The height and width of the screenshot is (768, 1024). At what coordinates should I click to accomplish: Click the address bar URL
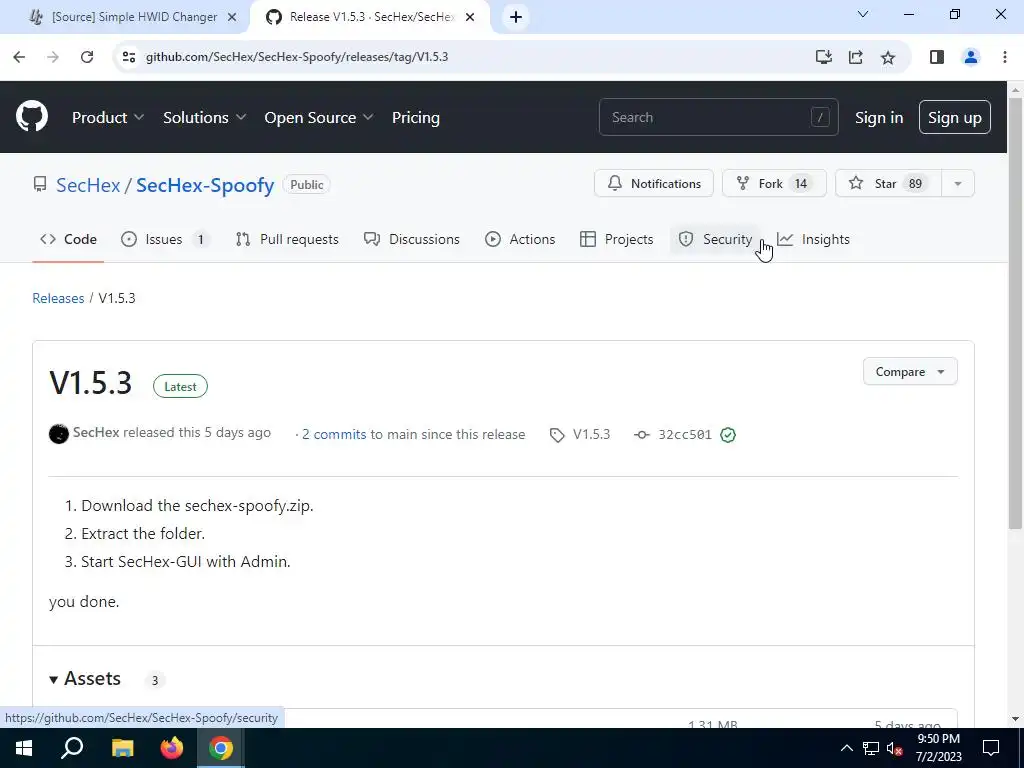click(296, 57)
